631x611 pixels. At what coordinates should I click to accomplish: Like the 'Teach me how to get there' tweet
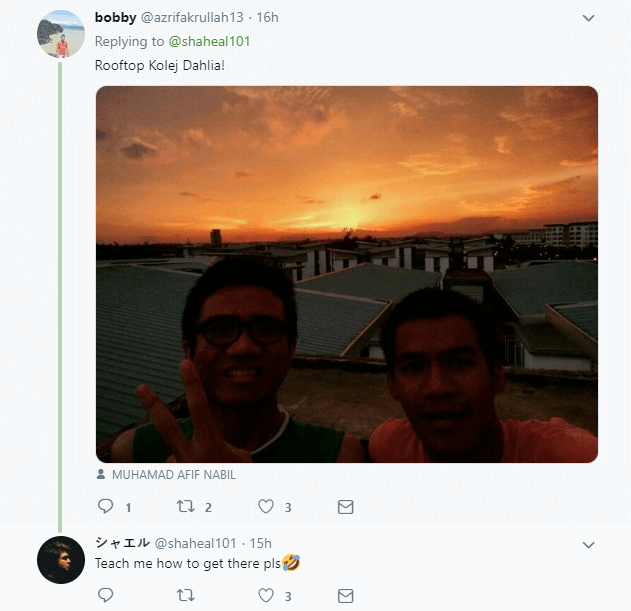(266, 595)
